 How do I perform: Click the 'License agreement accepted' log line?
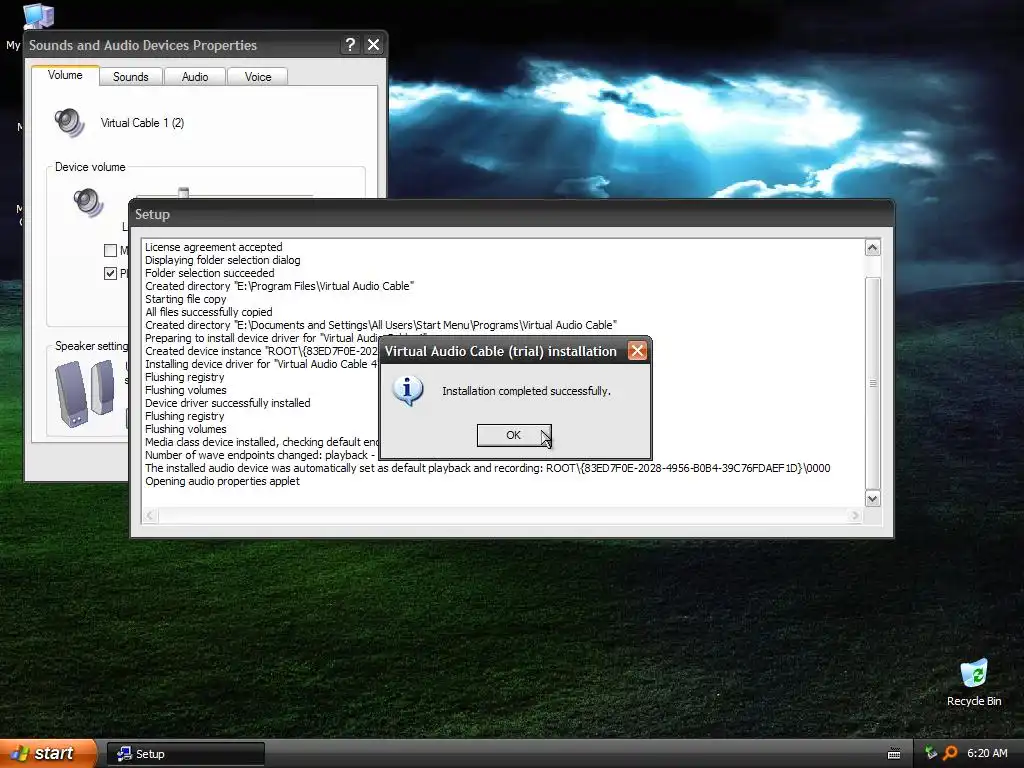(x=214, y=247)
